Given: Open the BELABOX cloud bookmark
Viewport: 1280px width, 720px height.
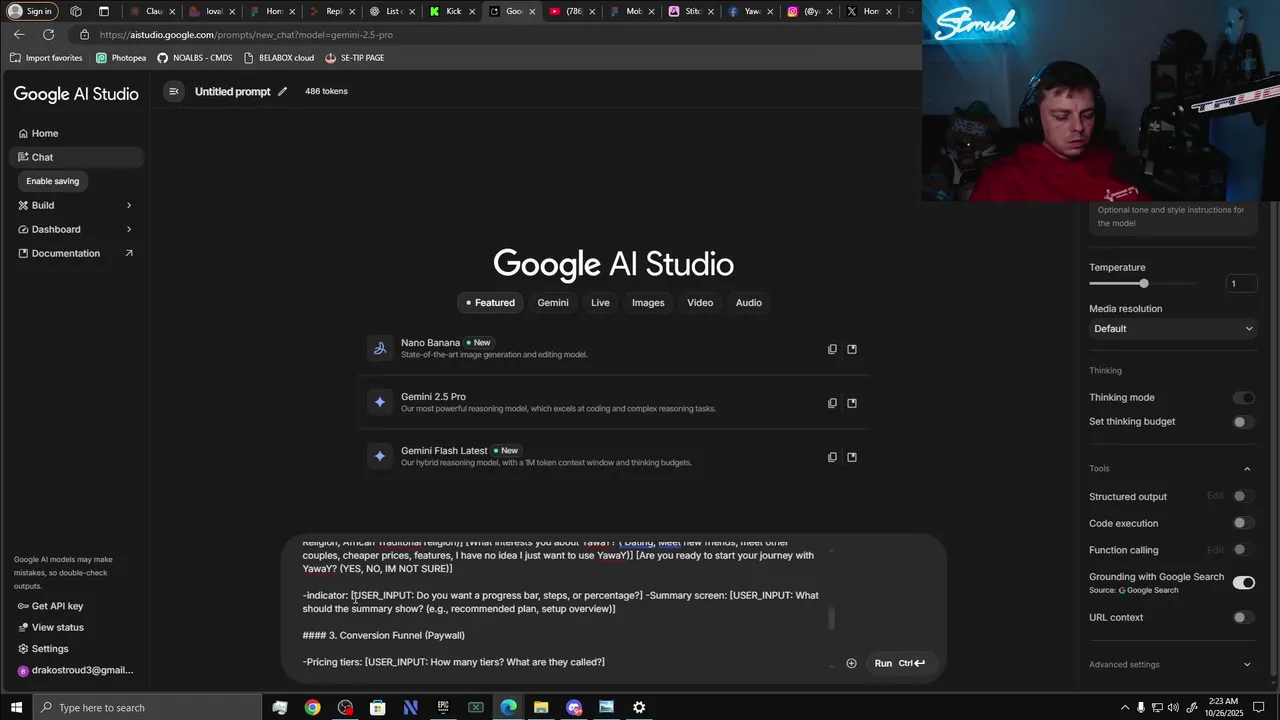Looking at the screenshot, I should [x=278, y=58].
